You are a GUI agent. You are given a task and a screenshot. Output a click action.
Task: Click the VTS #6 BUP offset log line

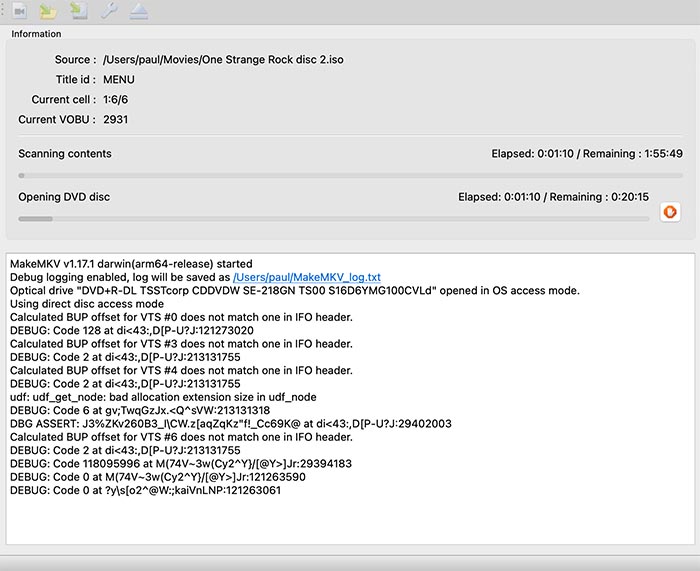pos(181,437)
